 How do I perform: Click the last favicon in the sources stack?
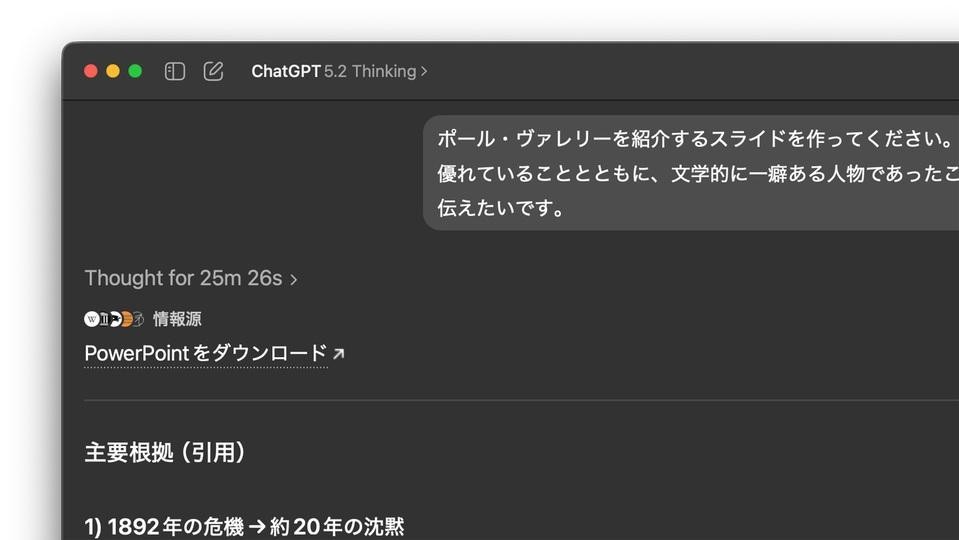(x=138, y=319)
